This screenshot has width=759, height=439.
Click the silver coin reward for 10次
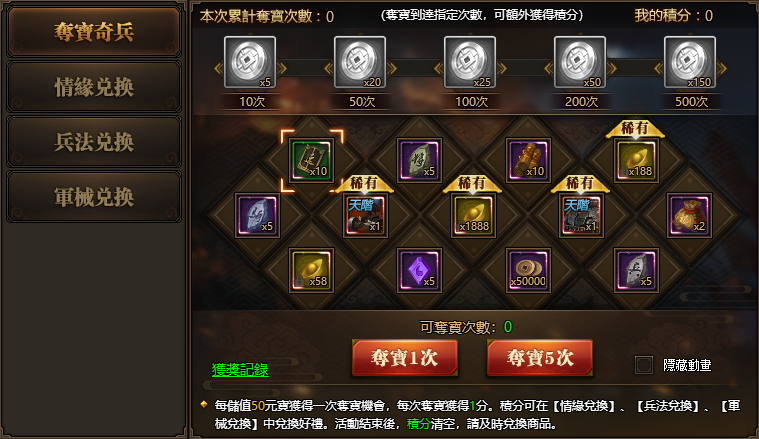click(x=250, y=62)
